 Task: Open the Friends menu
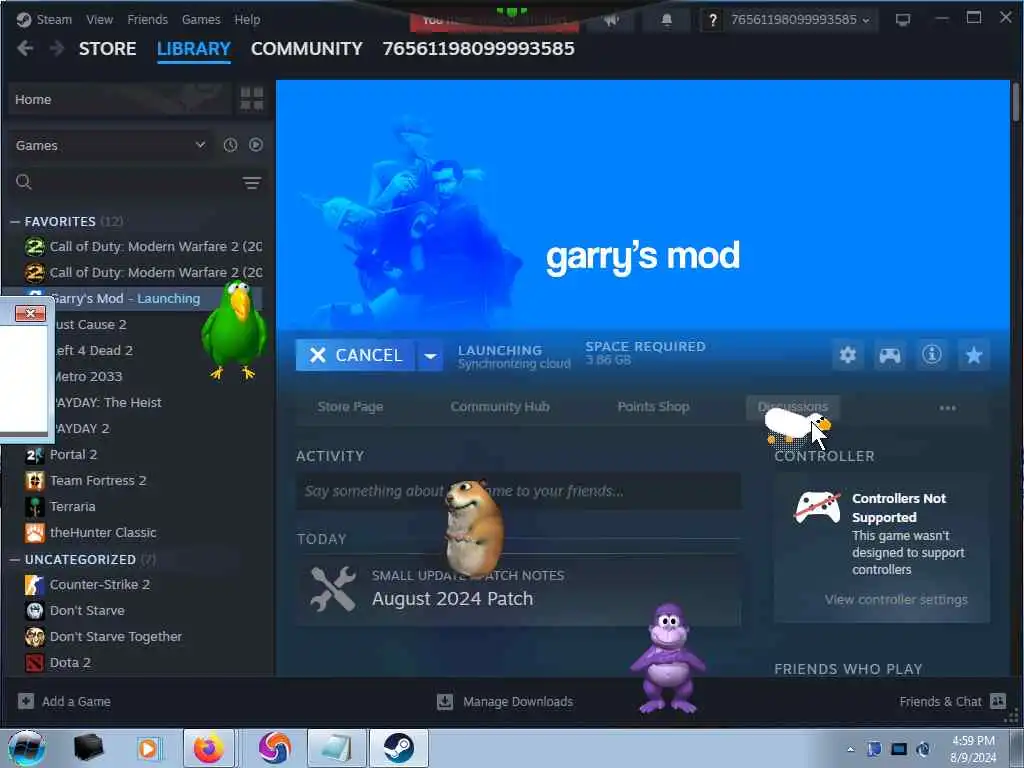point(148,20)
